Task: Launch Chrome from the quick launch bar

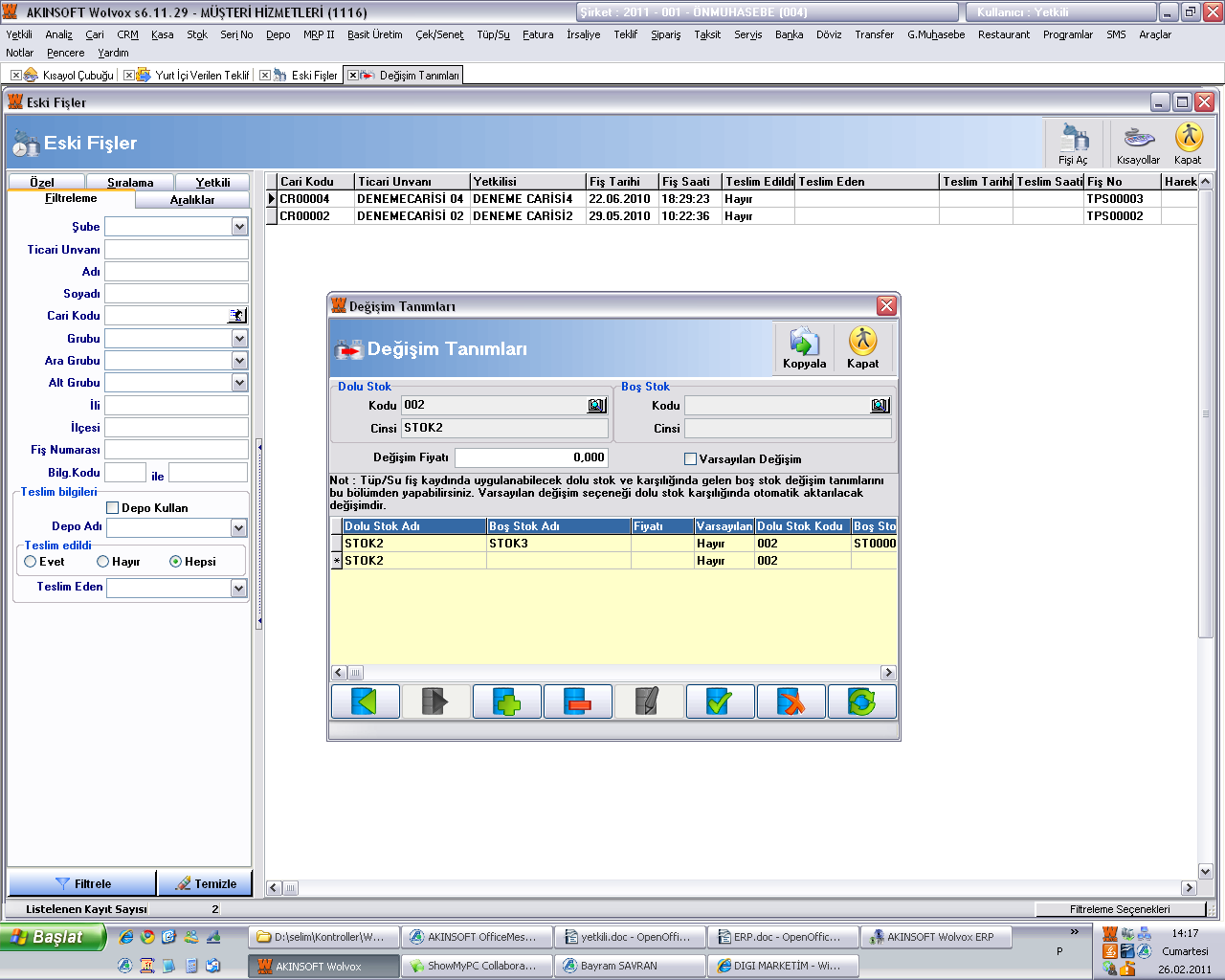Action: [x=147, y=937]
